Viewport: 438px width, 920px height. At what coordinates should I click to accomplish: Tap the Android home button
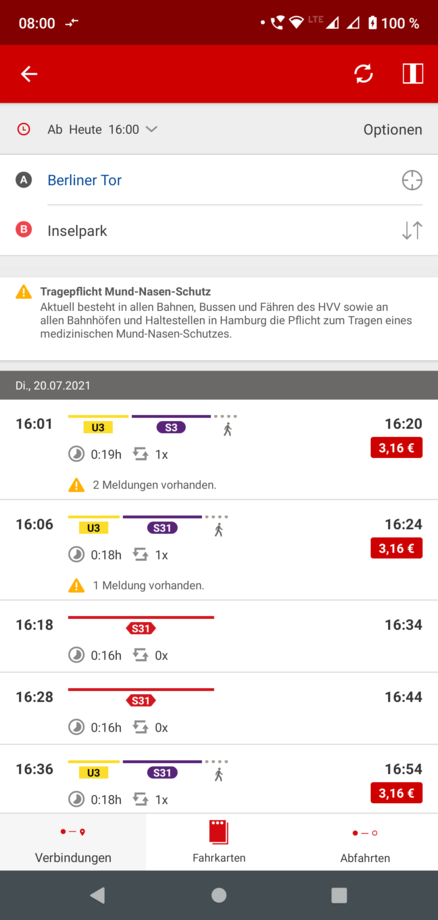219,895
